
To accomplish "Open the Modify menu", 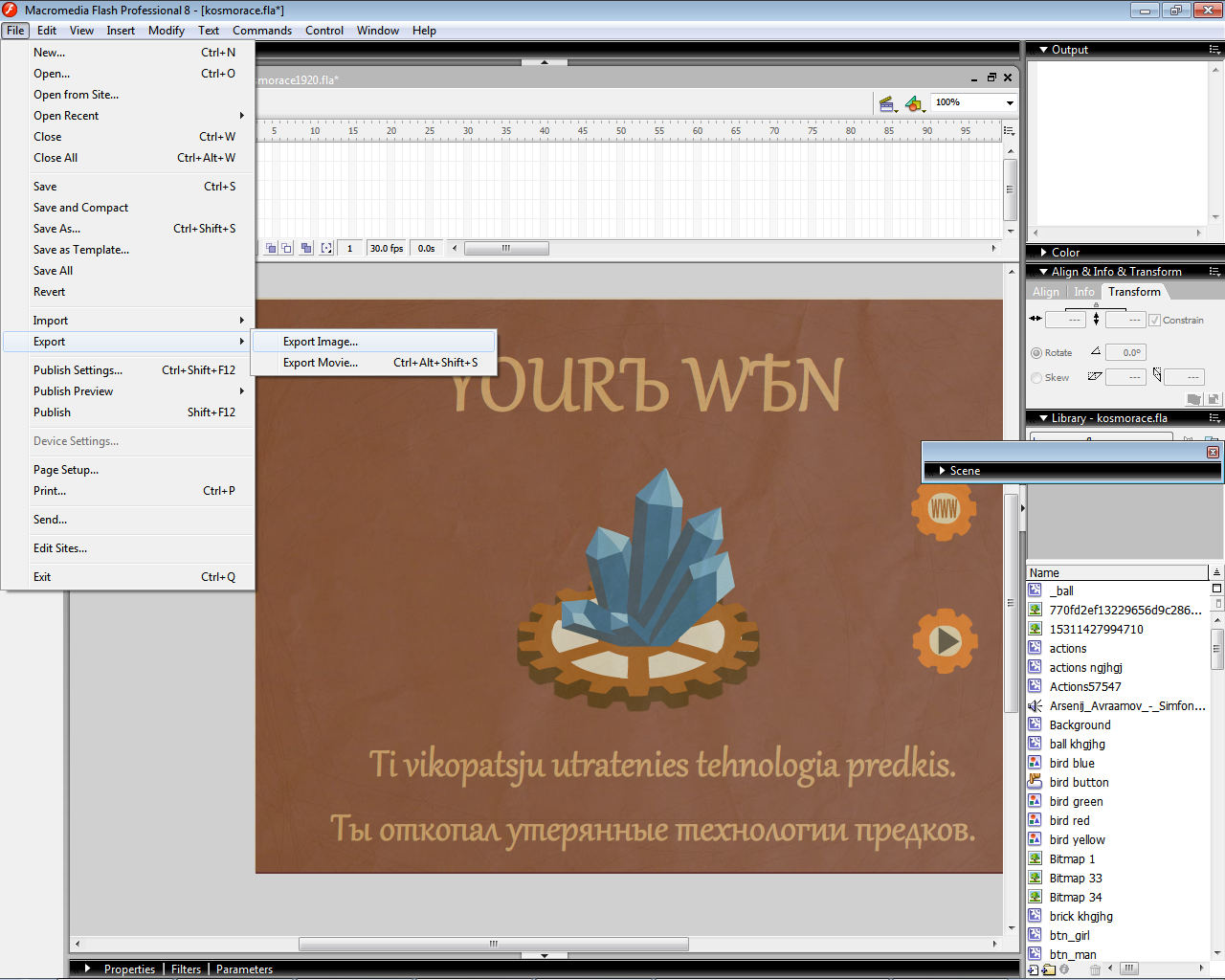I will [x=166, y=31].
